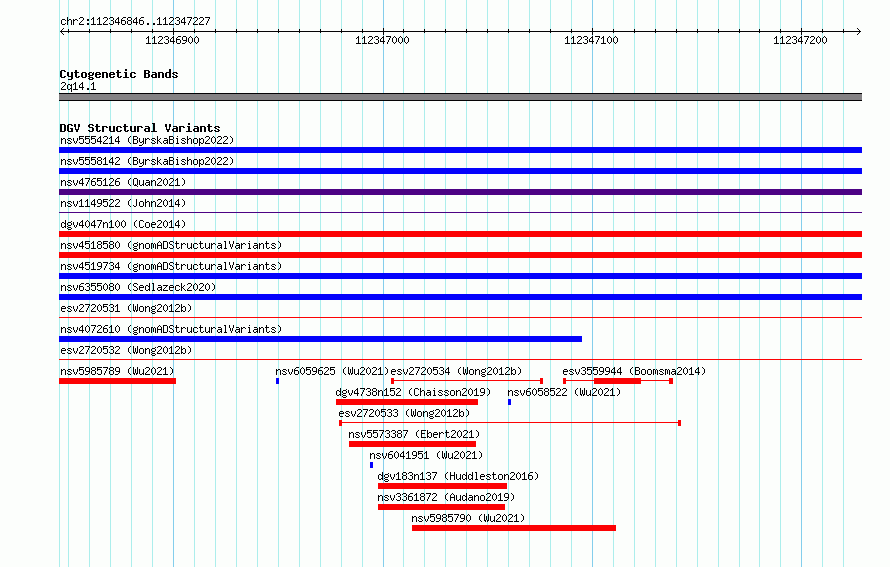Select the thin red span of esv2720534
This screenshot has width=890, height=567.
467,381
